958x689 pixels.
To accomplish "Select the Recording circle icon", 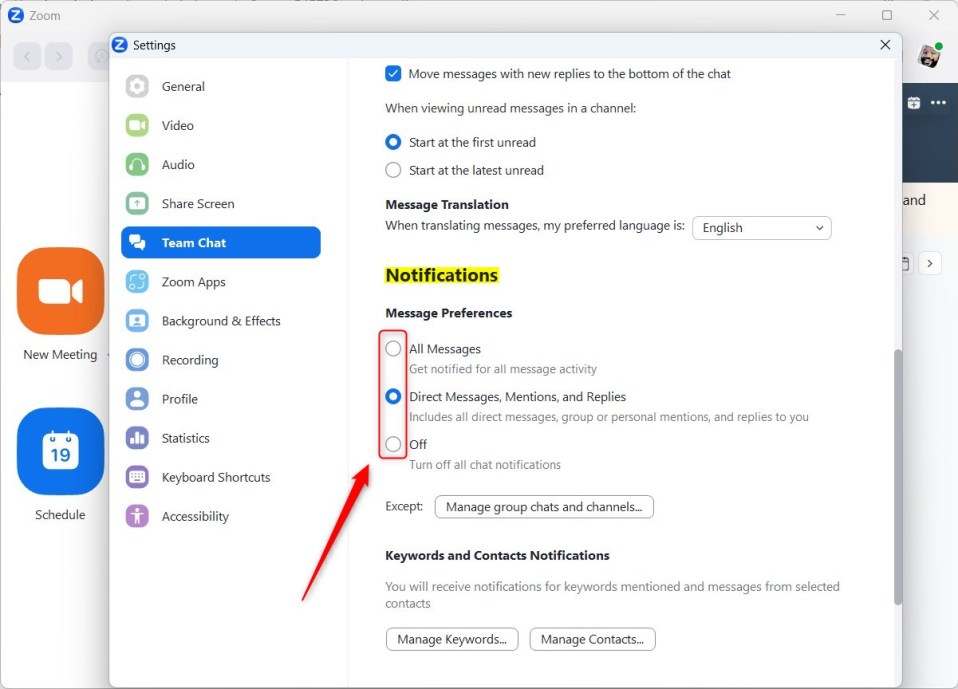I will [x=137, y=360].
